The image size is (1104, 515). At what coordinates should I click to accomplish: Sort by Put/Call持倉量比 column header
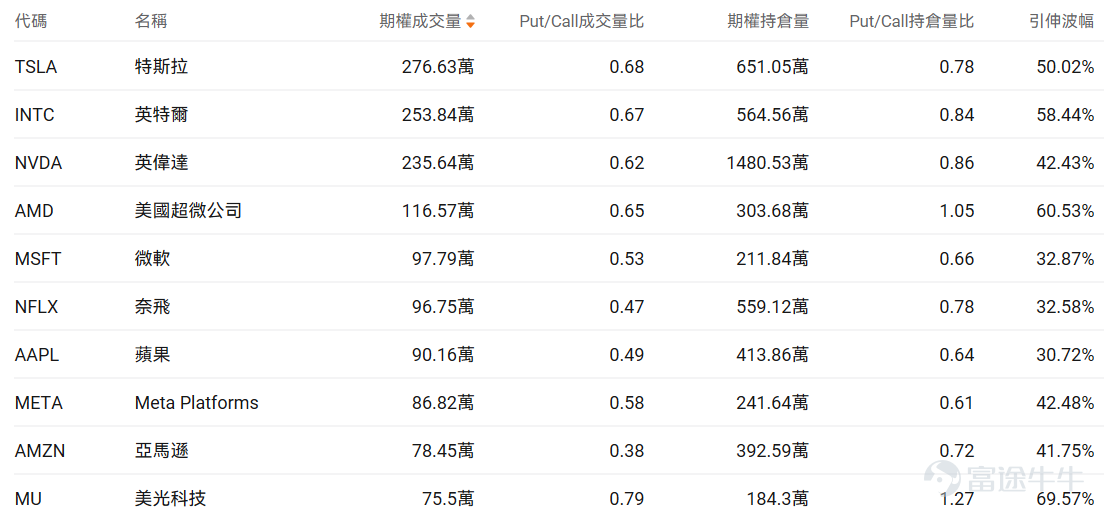point(912,21)
